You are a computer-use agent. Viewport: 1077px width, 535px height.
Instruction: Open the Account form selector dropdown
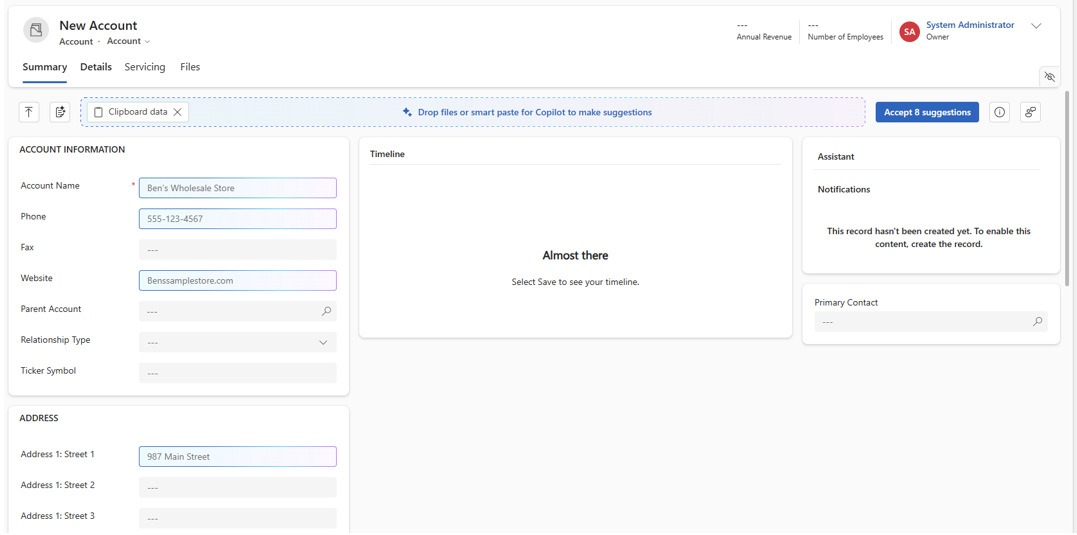click(x=128, y=41)
